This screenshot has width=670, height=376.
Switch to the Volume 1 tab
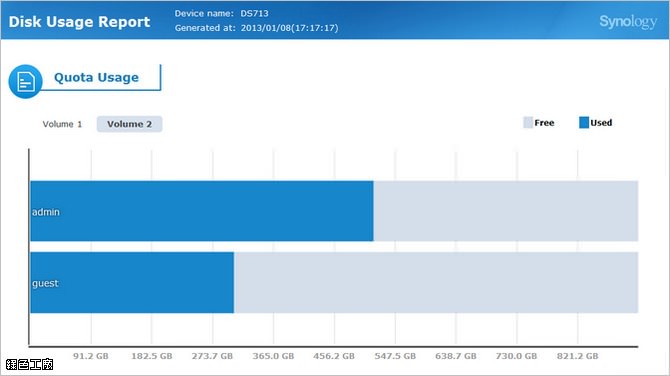point(62,124)
